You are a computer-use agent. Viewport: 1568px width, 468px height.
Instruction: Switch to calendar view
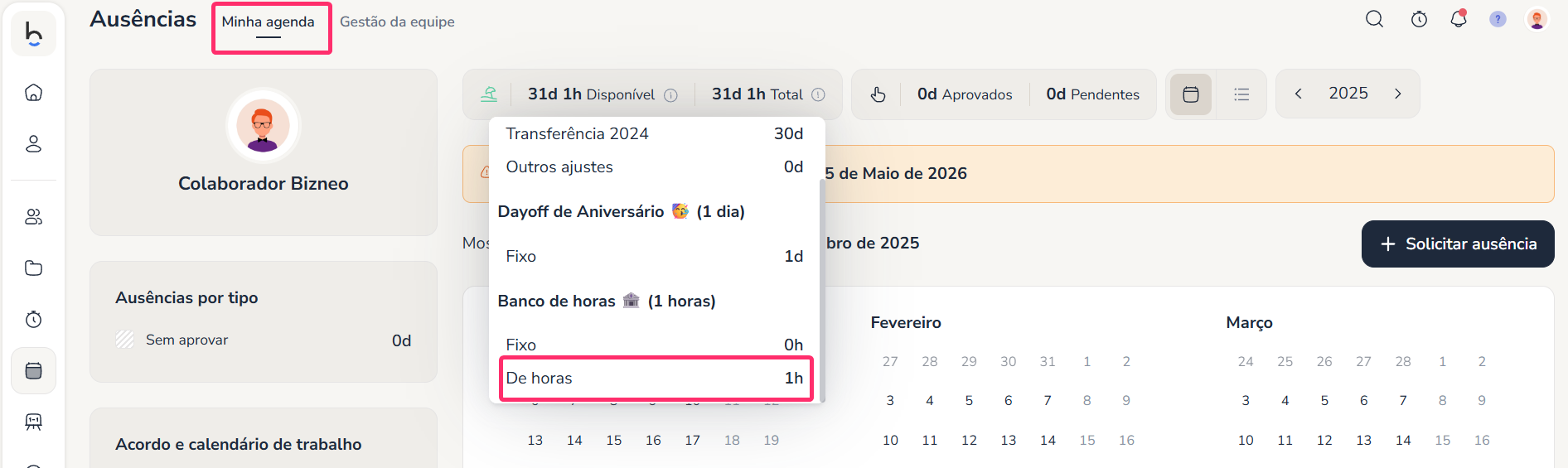(1191, 94)
